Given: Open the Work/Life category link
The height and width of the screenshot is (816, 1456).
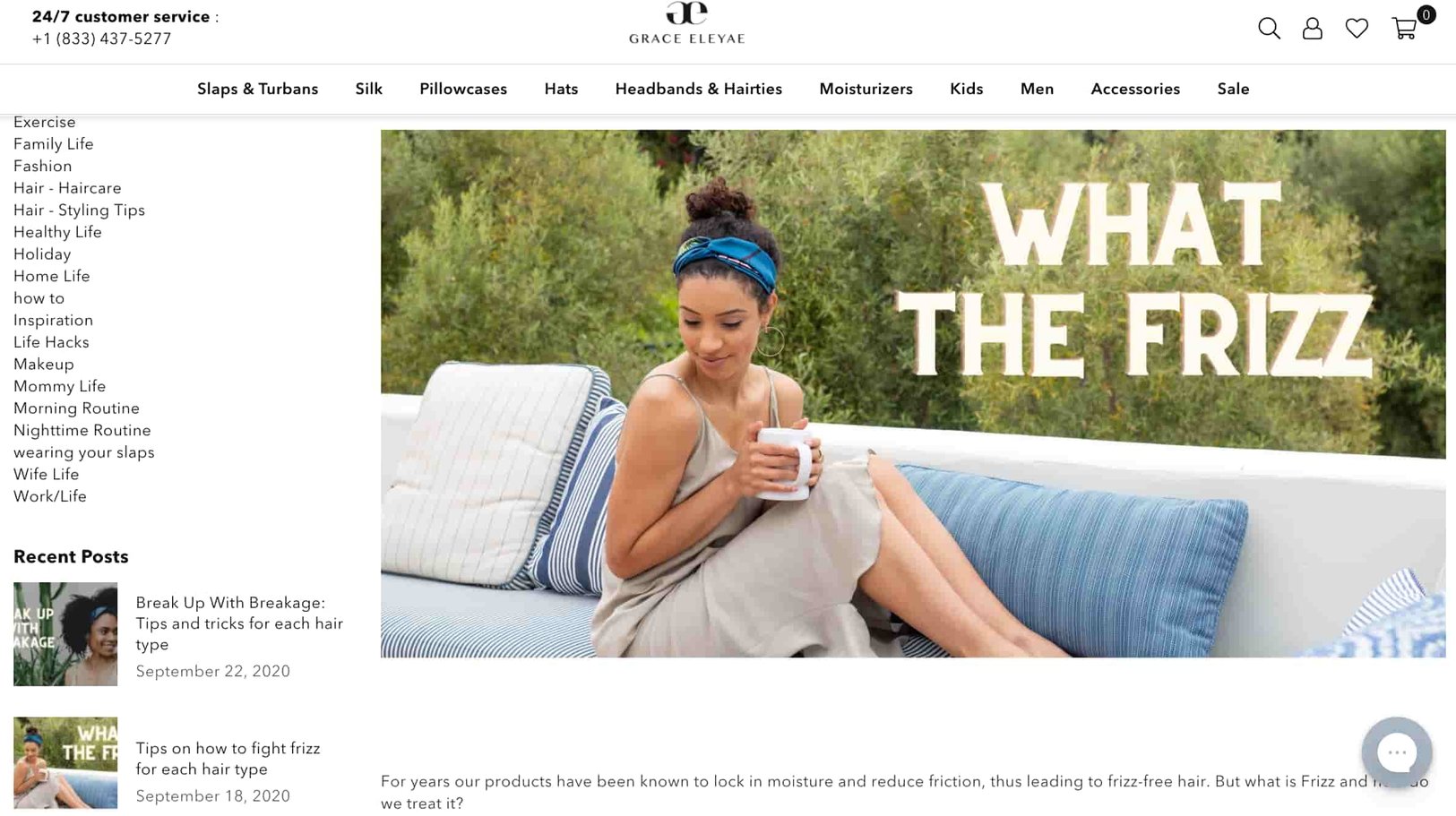Looking at the screenshot, I should [49, 496].
